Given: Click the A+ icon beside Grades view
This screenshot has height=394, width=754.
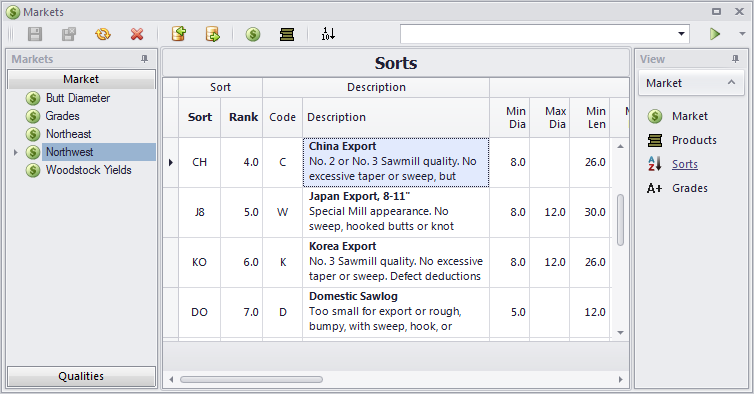Looking at the screenshot, I should [x=654, y=189].
